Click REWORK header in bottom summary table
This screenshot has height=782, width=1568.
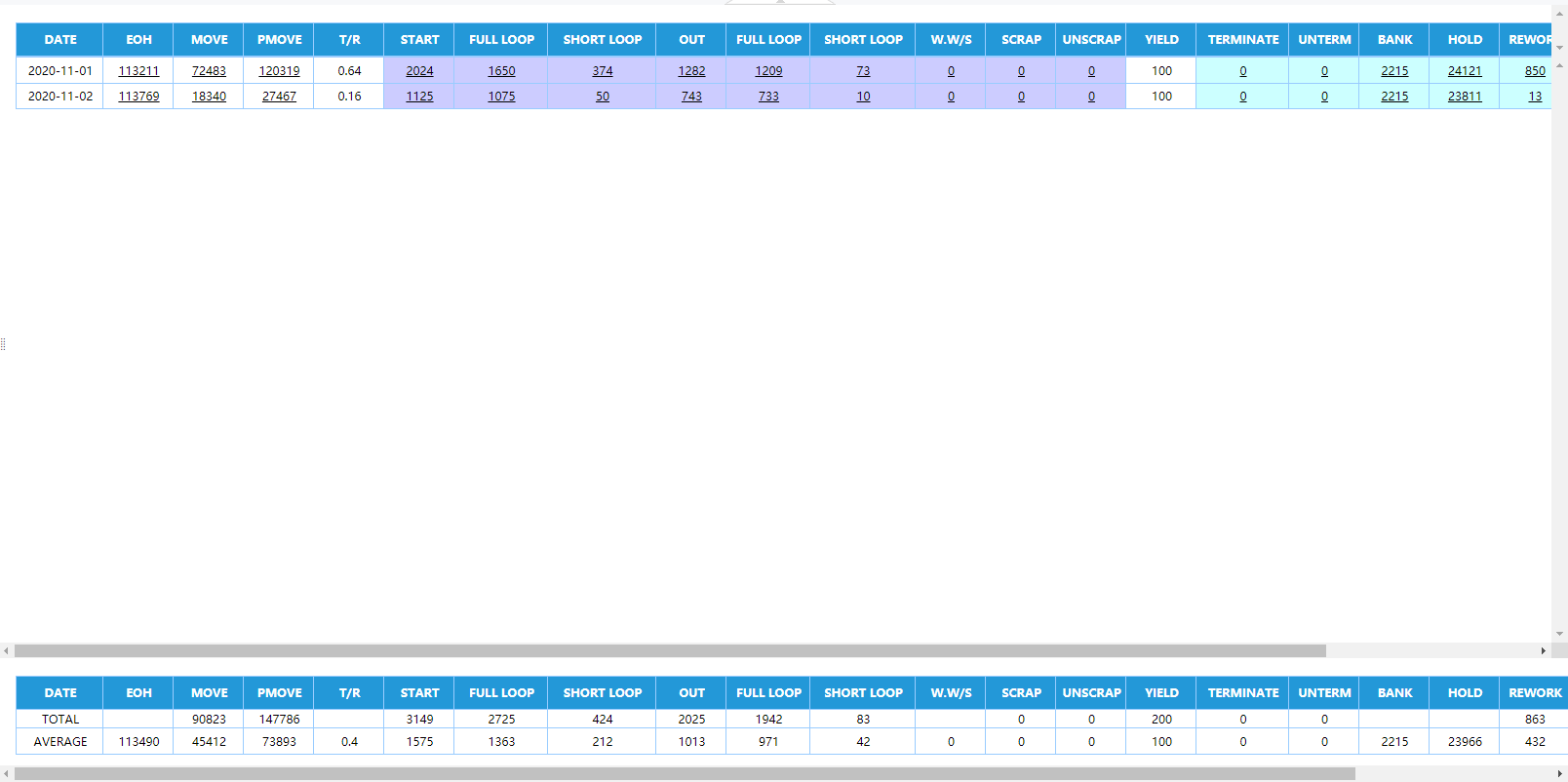point(1535,693)
